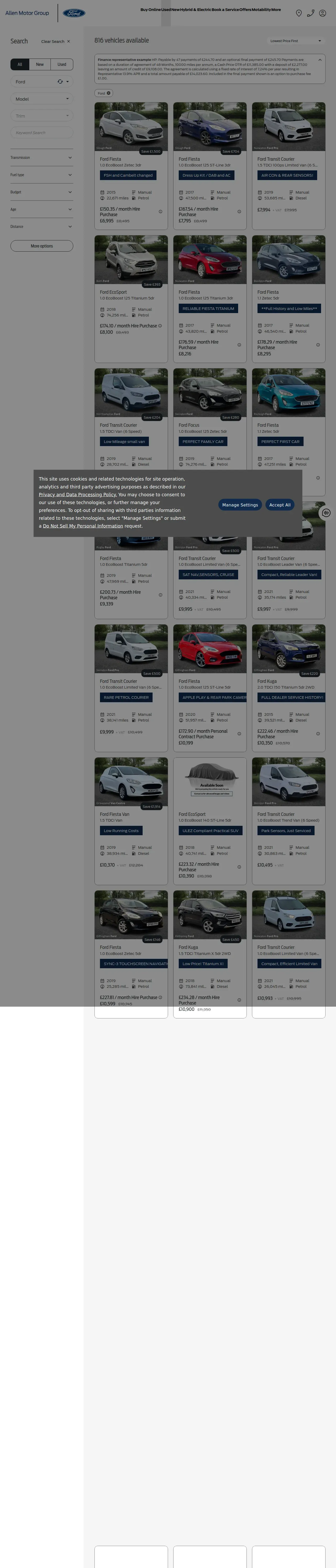
Task: Show finance info for £234.28 Kuga
Action: click(x=239, y=1000)
